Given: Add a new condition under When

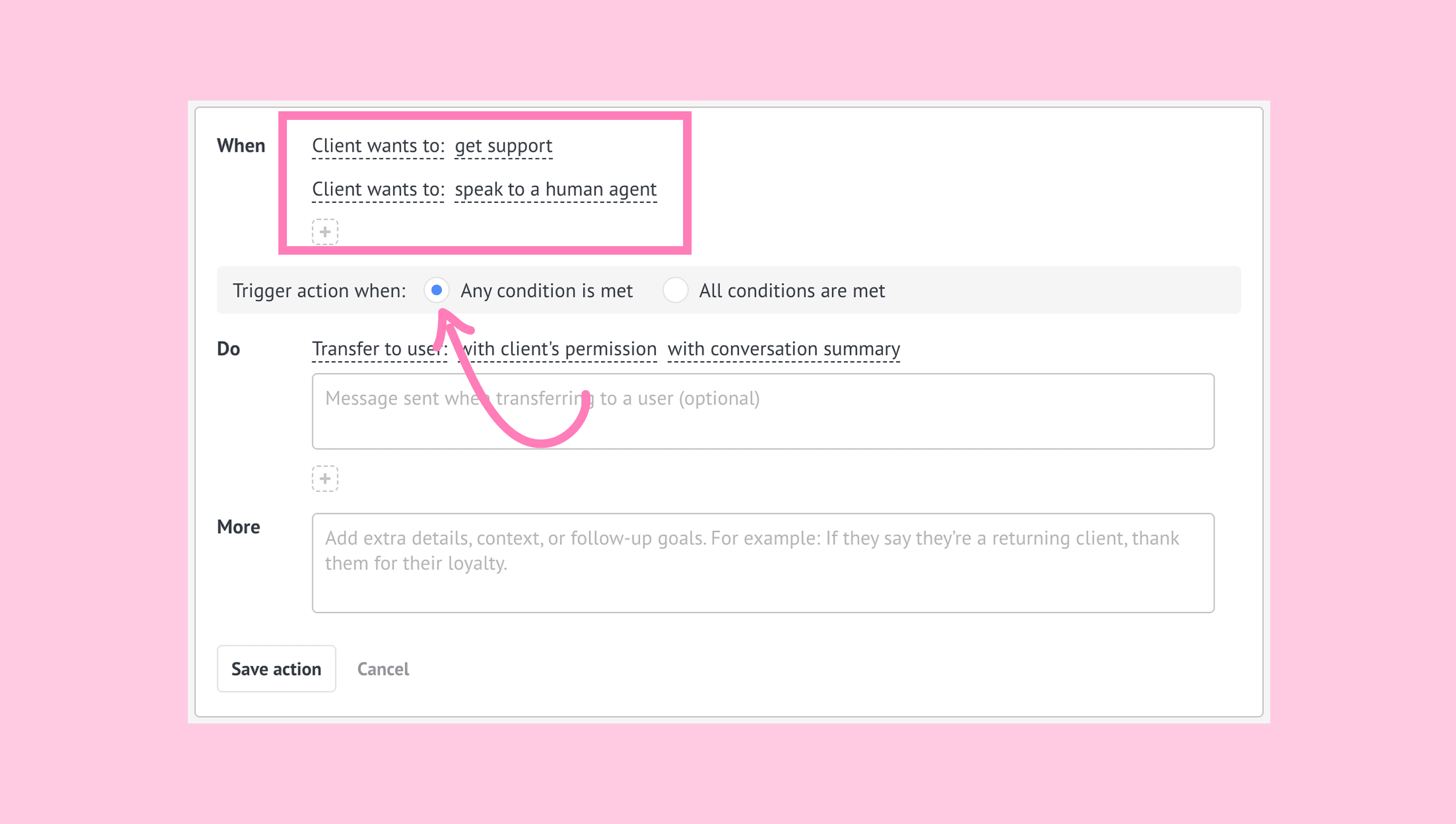Looking at the screenshot, I should coord(325,232).
